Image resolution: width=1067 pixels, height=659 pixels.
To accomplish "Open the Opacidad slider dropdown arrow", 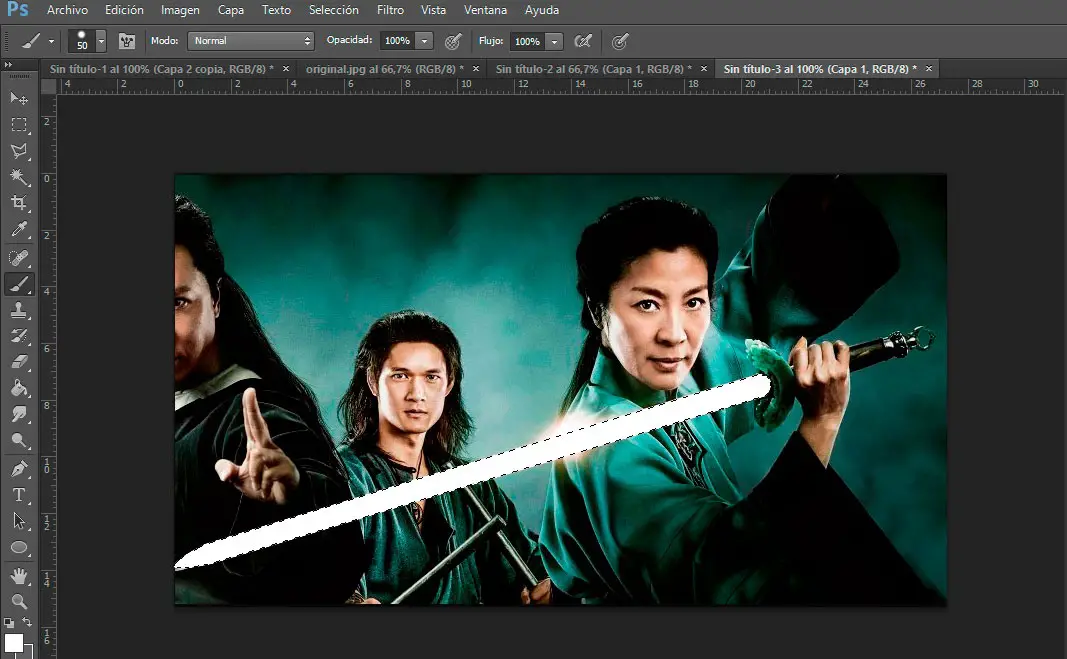I will tap(424, 41).
